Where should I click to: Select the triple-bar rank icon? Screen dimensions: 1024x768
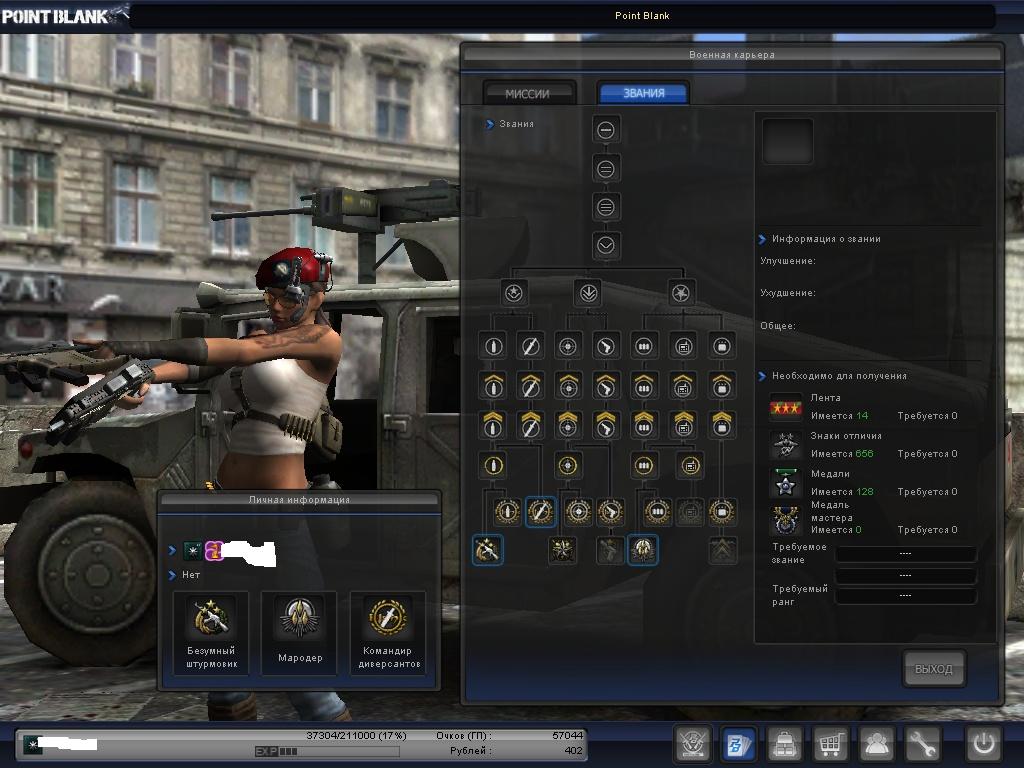[x=606, y=207]
